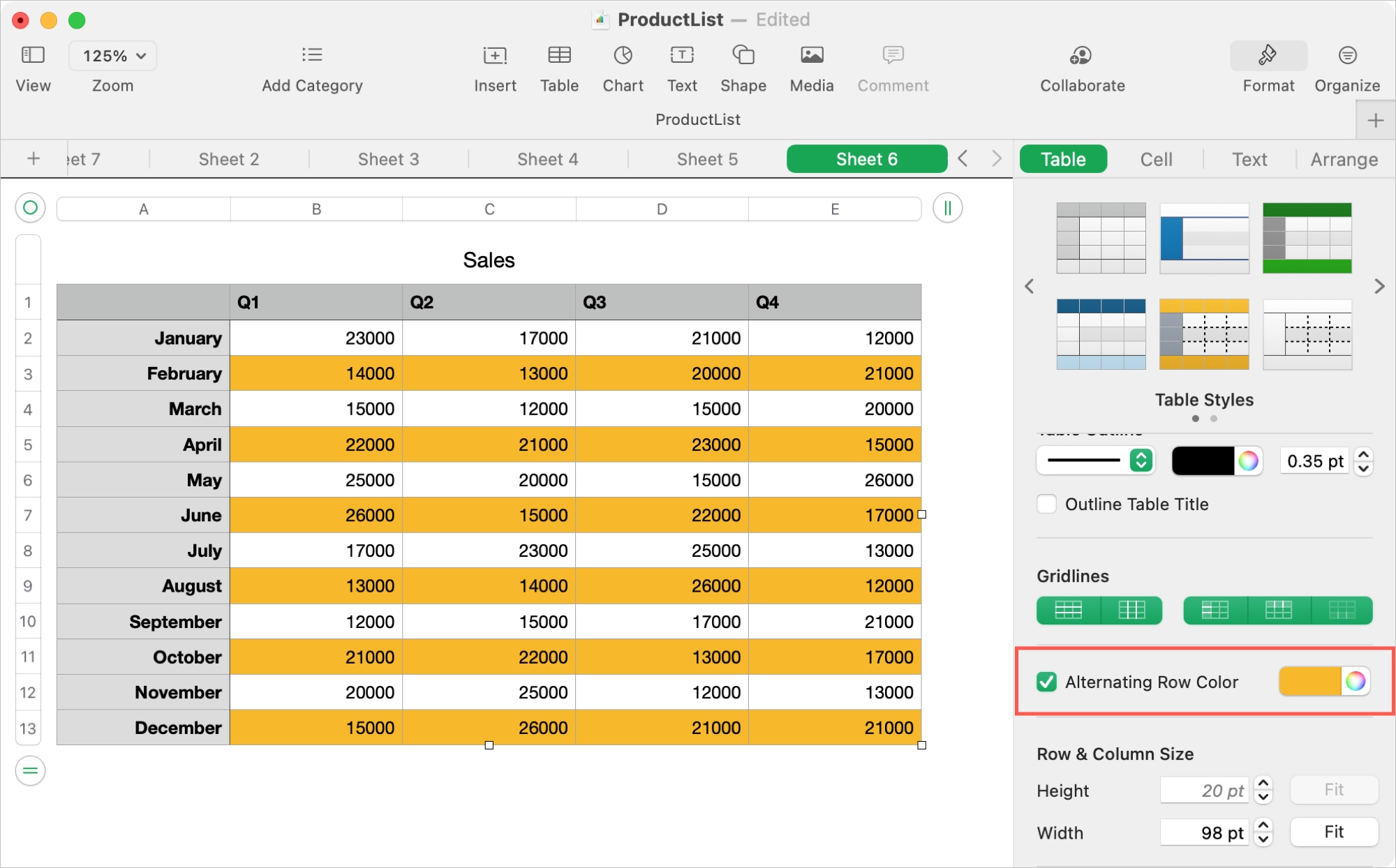Screen dimensions: 1396x868
Task: Open the 125% zoom dropdown
Action: pos(113,56)
